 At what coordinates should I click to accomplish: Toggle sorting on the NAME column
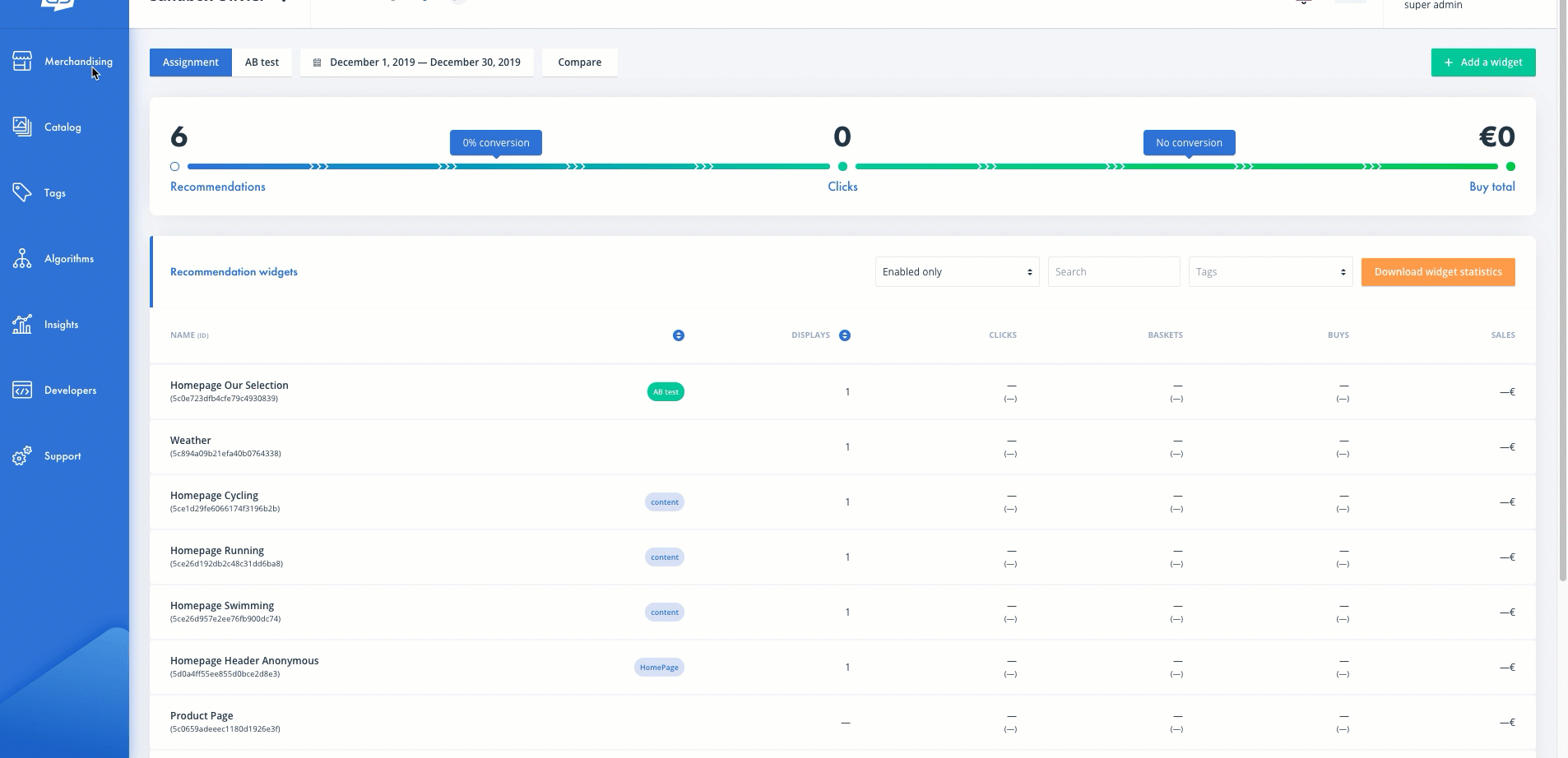[678, 335]
